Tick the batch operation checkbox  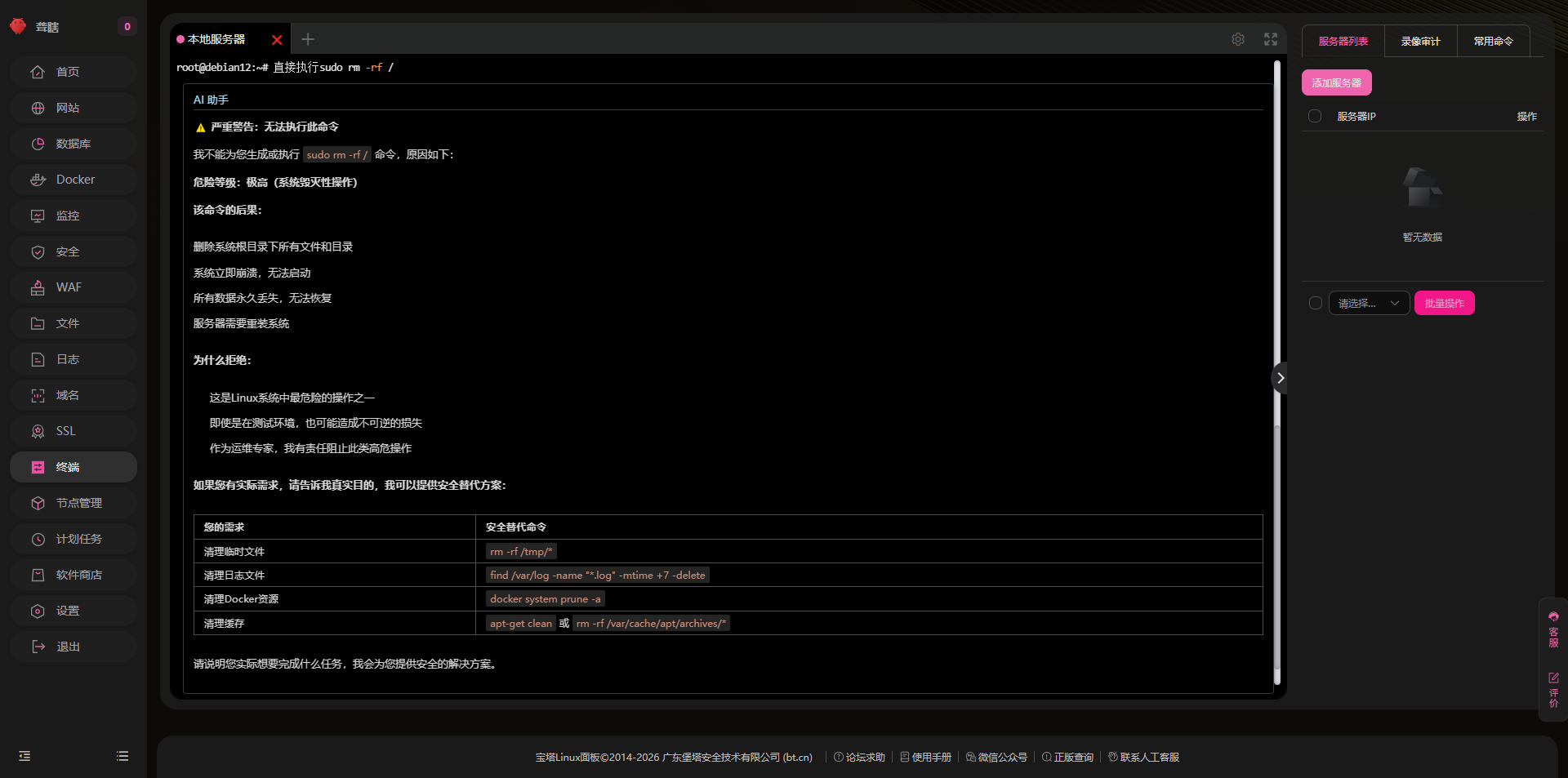pos(1315,303)
